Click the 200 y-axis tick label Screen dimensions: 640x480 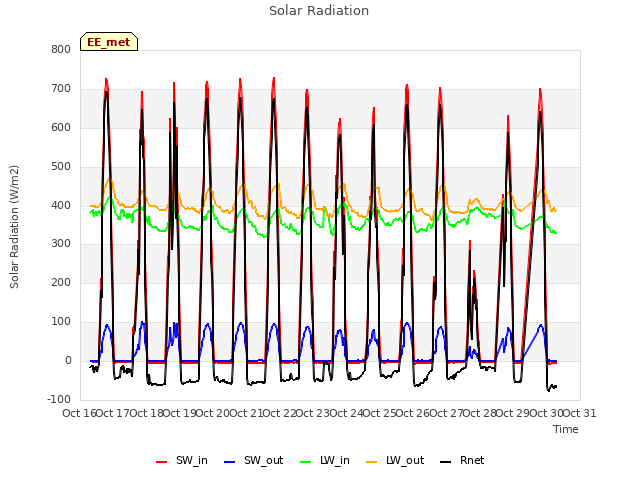pos(61,282)
